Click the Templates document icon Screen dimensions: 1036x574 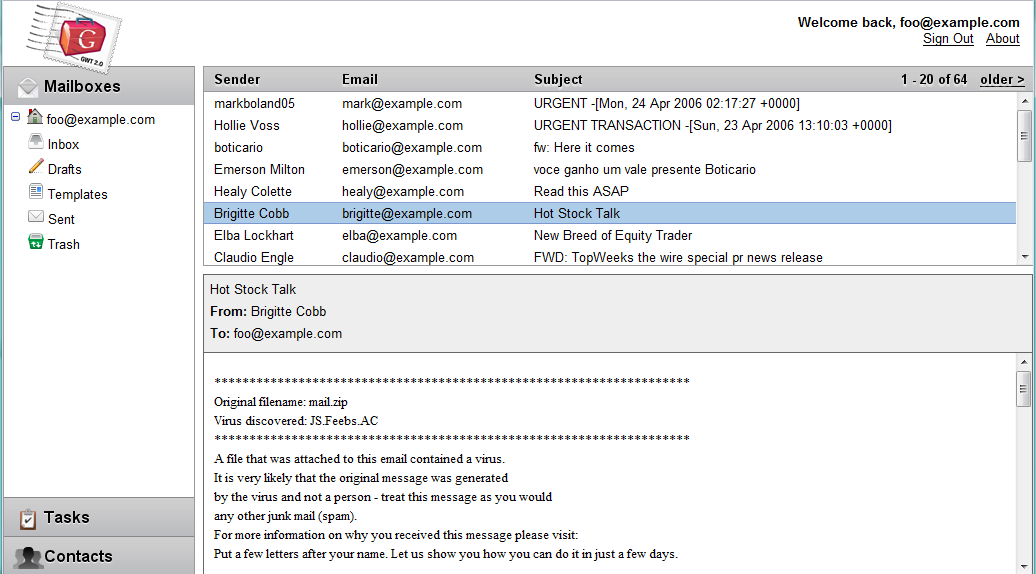pos(36,192)
